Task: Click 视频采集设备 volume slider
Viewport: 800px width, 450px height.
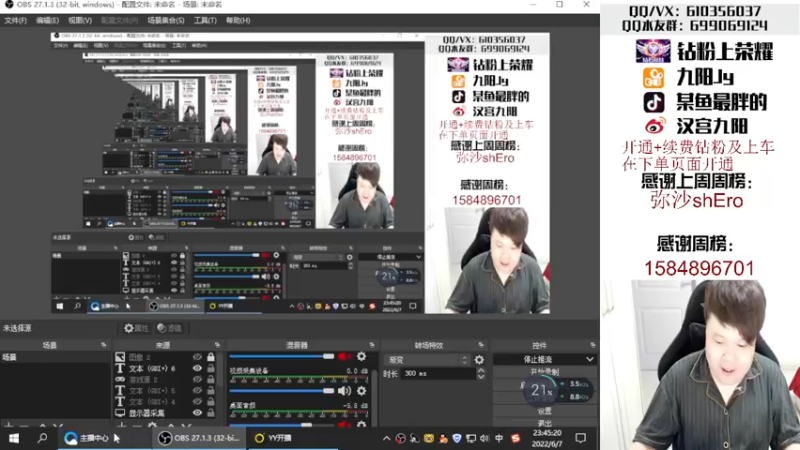Action: (282, 391)
